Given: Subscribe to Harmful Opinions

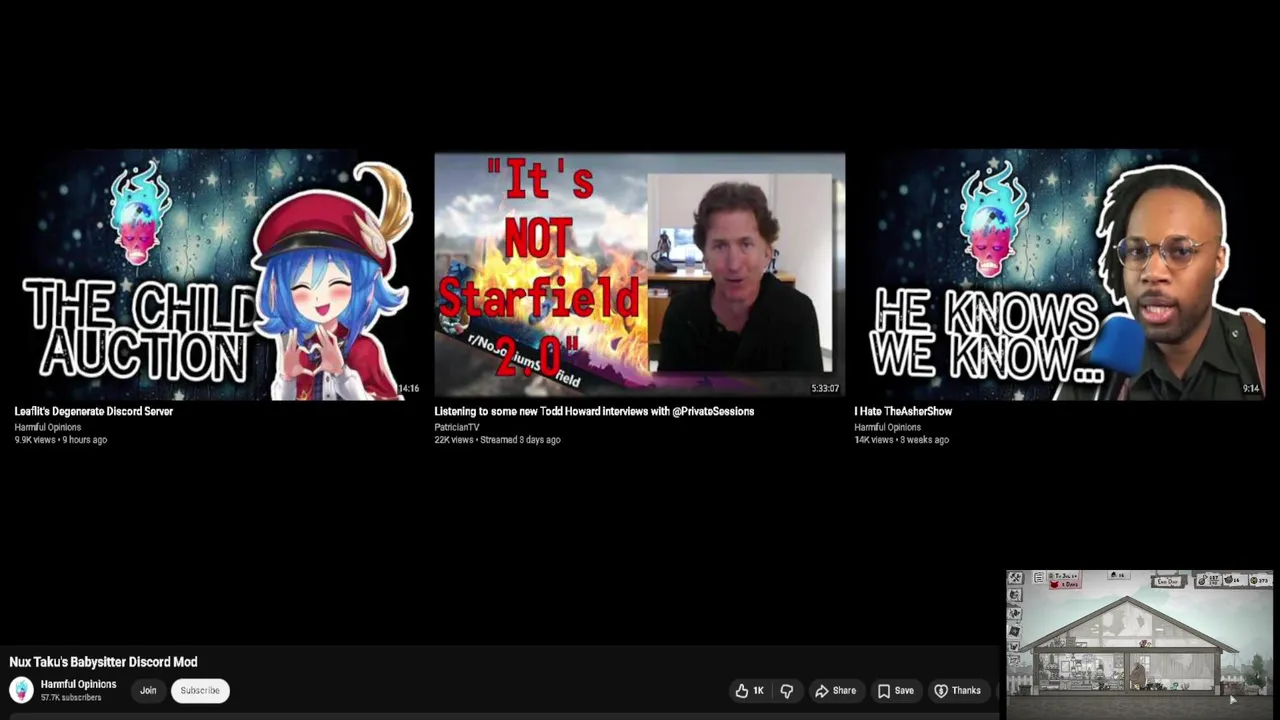Looking at the screenshot, I should [200, 690].
